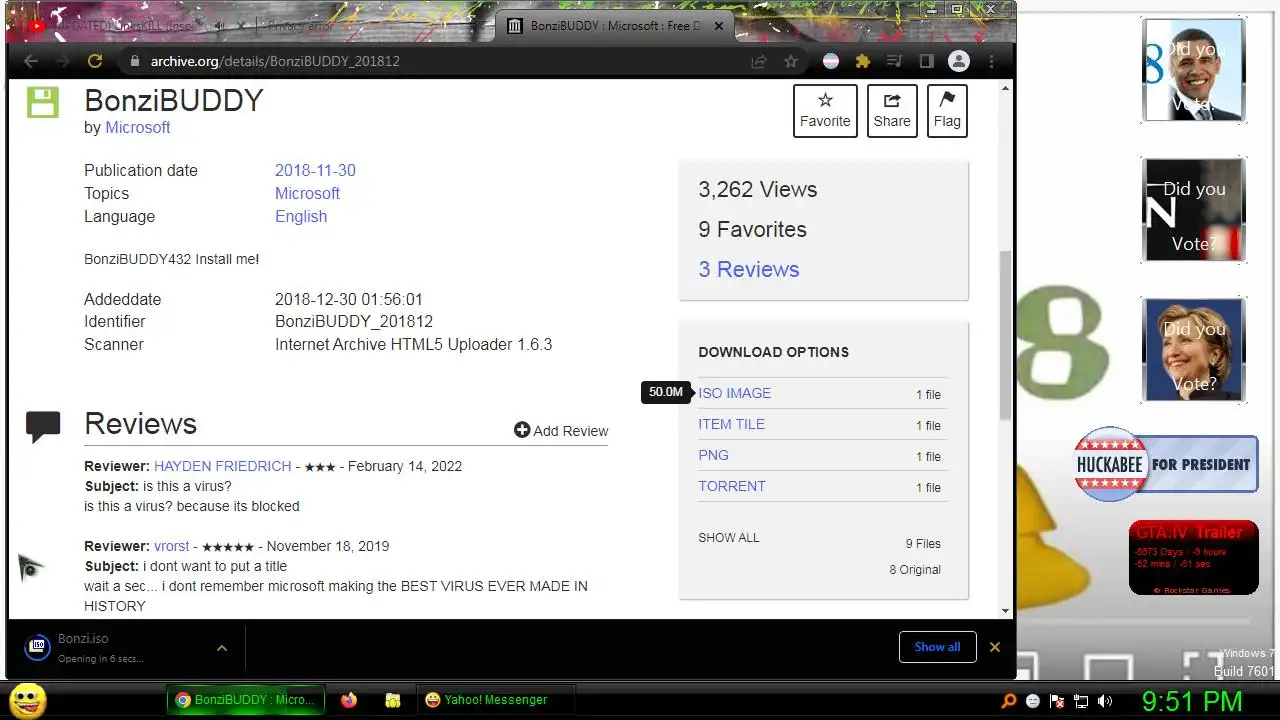Click the Favorite star button
Viewport: 1280px width, 720px height.
pyautogui.click(x=825, y=110)
